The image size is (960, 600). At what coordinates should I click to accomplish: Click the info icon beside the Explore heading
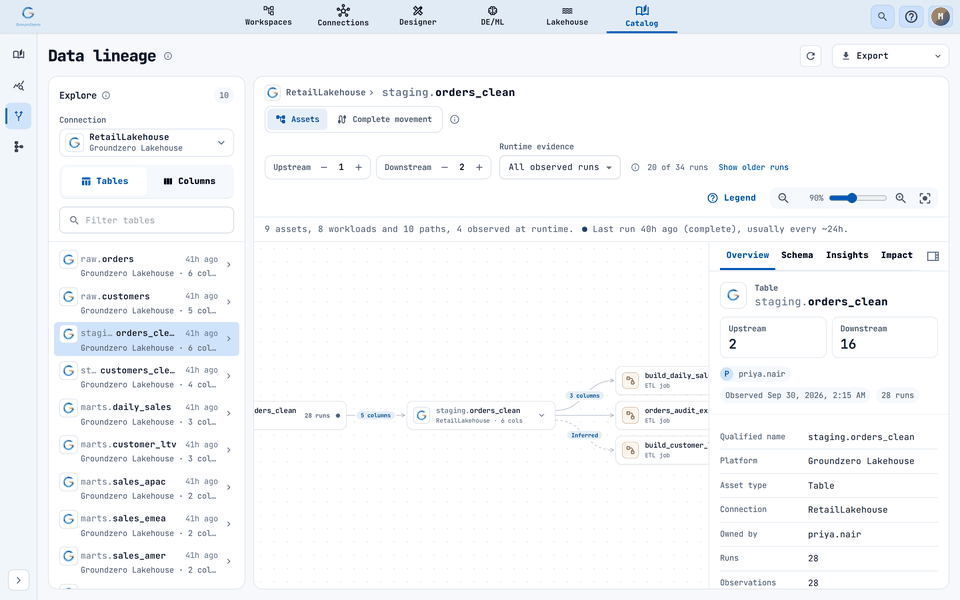click(x=106, y=95)
